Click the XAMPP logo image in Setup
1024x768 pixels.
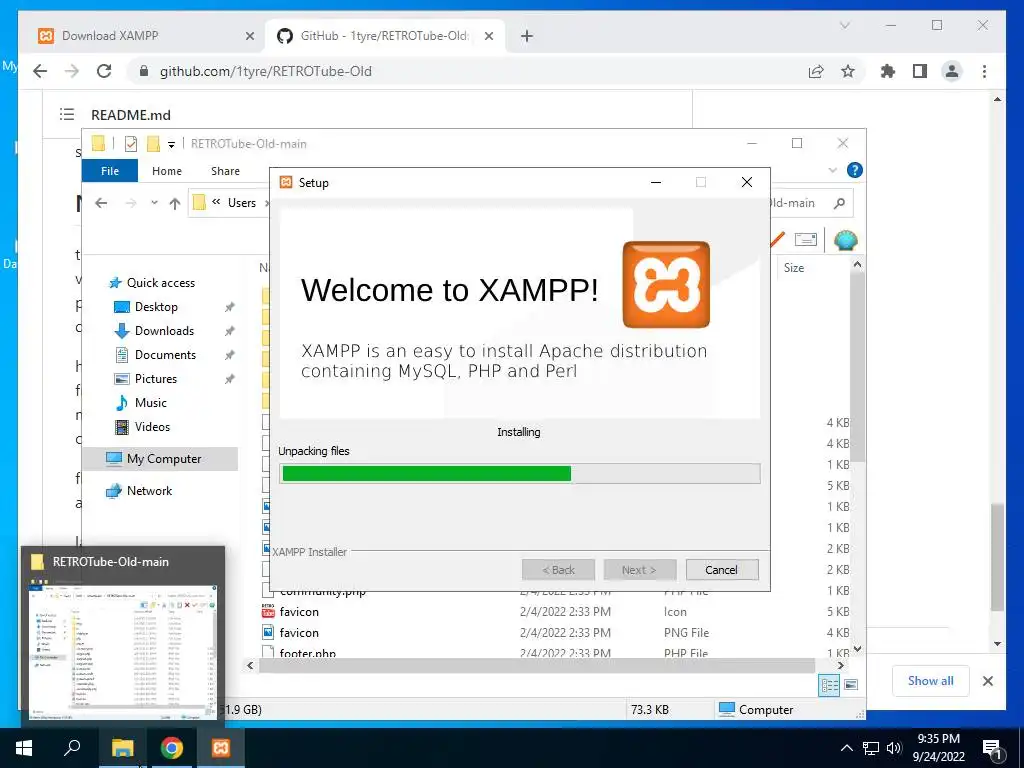coord(666,285)
